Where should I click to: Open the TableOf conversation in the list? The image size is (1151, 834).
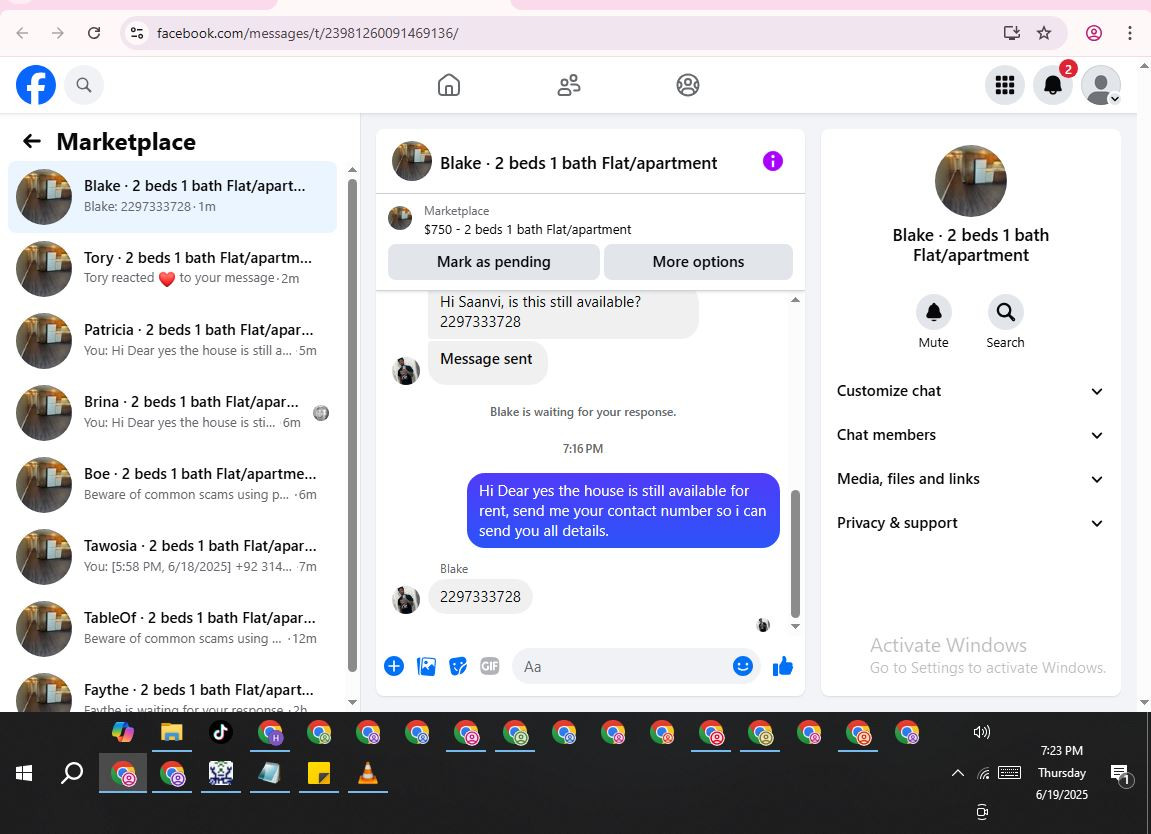coord(173,628)
